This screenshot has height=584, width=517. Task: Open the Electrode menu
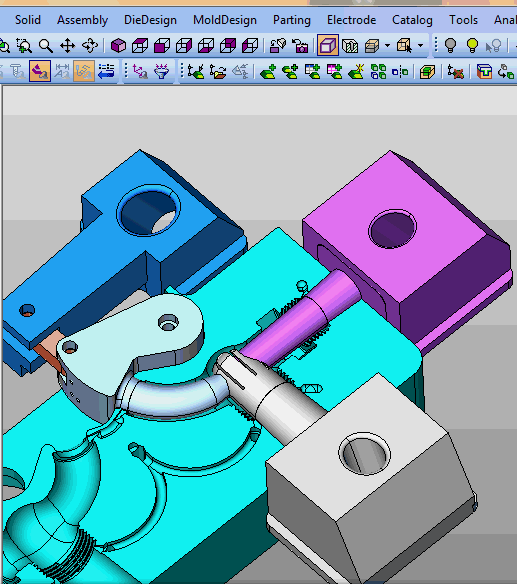351,20
